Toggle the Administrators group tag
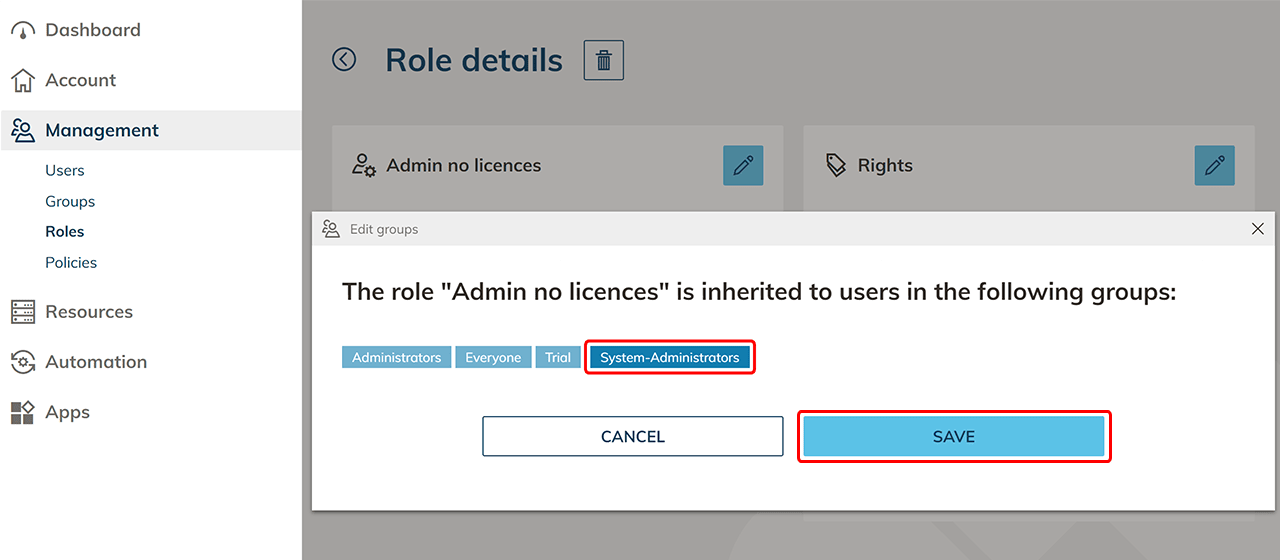Image resolution: width=1280 pixels, height=560 pixels. click(396, 358)
